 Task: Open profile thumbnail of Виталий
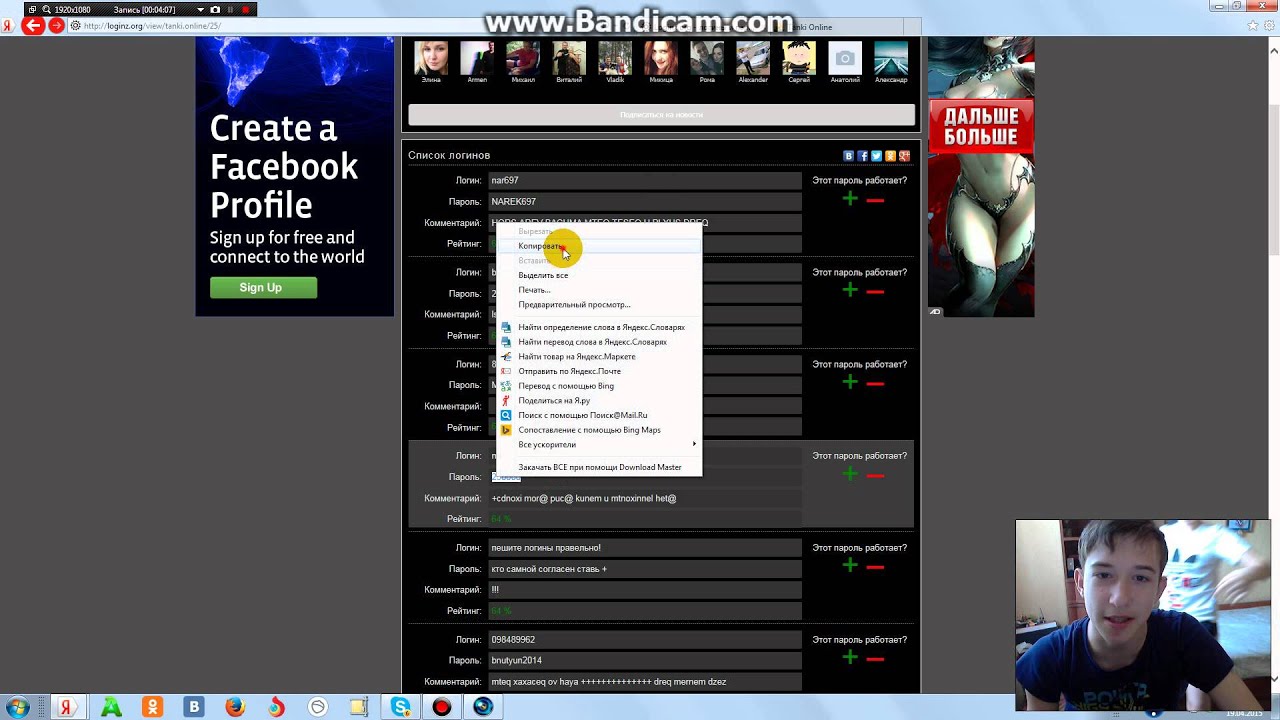569,58
